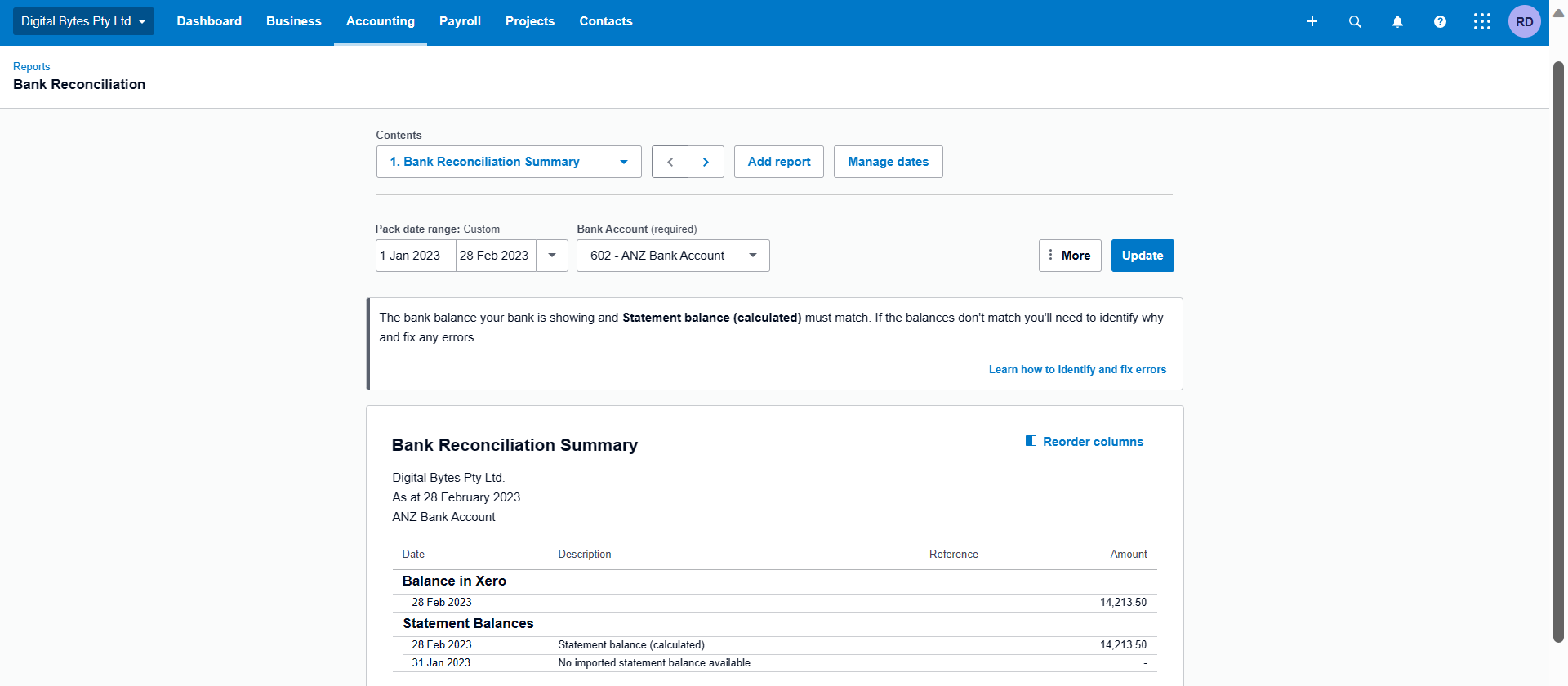This screenshot has width=1568, height=686.
Task: Click the Reference column header
Action: 954,554
